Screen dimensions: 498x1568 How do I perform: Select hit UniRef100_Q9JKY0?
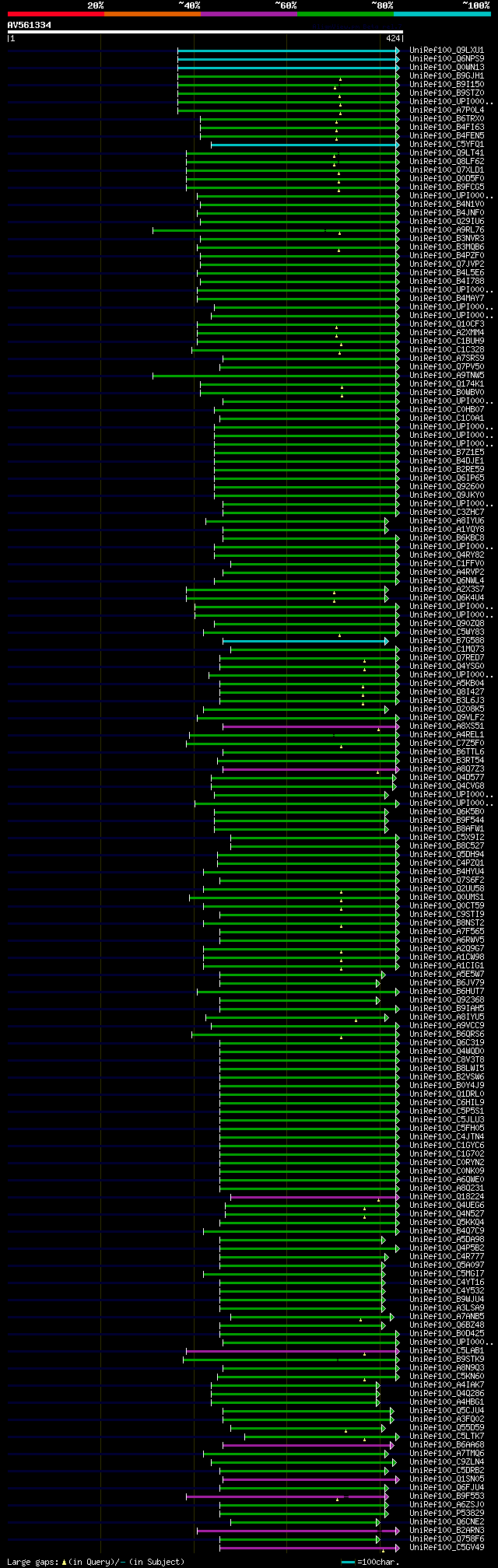tap(447, 495)
